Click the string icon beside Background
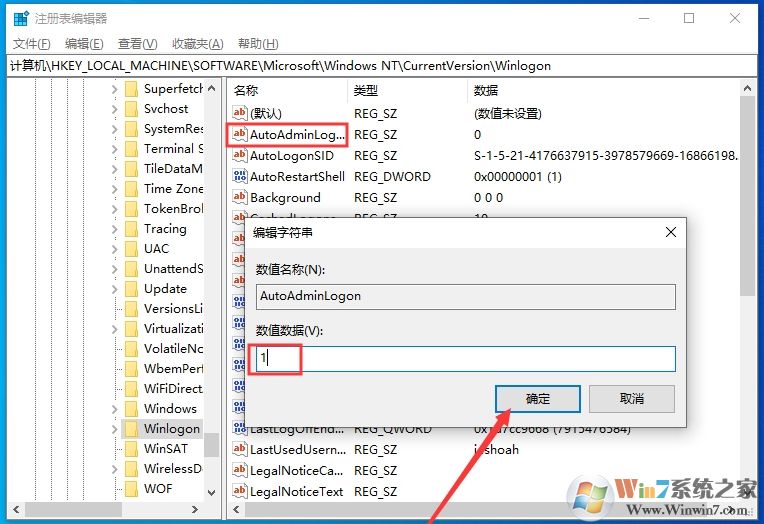764x524 pixels. [239, 197]
